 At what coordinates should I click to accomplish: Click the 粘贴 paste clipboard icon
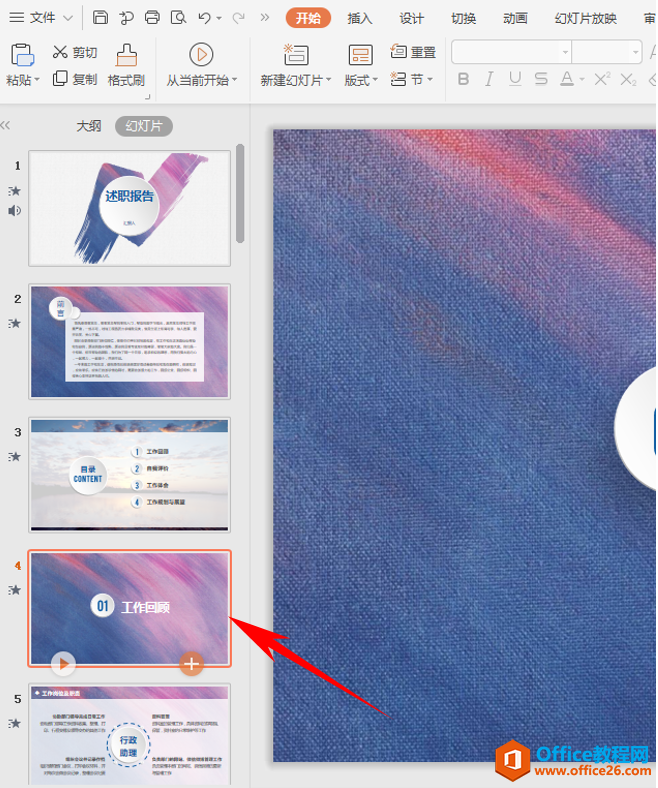pos(23,55)
